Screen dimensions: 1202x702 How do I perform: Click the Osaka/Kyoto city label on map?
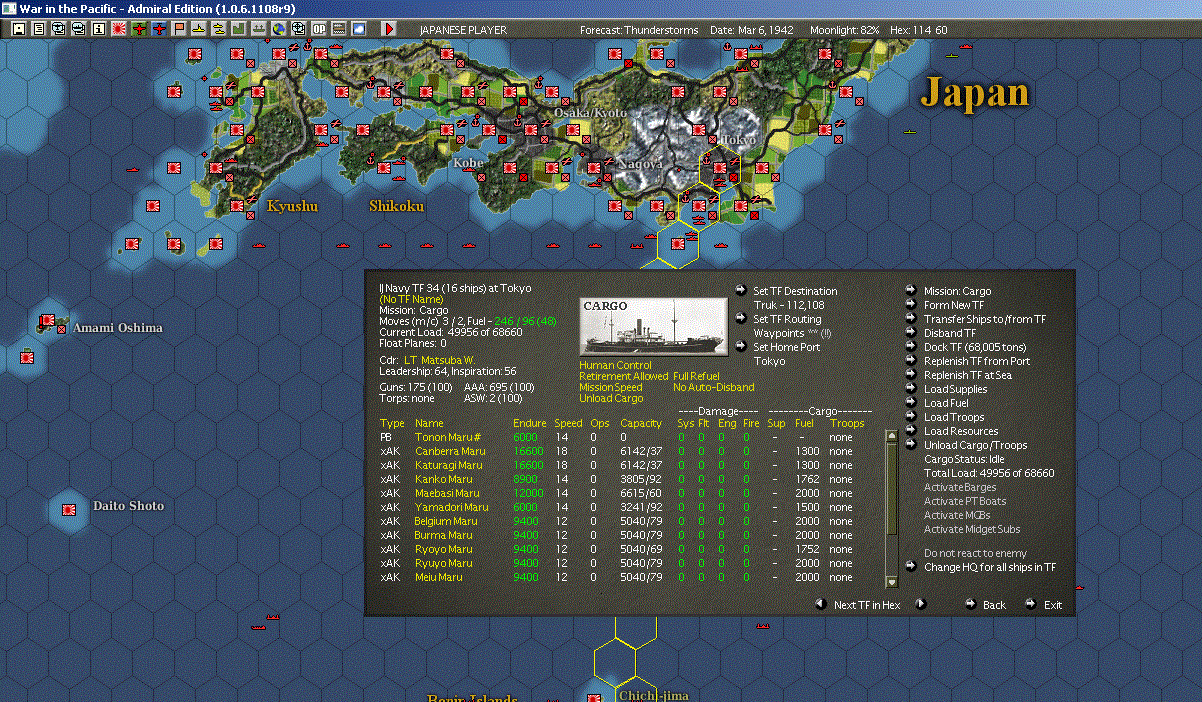tap(591, 113)
